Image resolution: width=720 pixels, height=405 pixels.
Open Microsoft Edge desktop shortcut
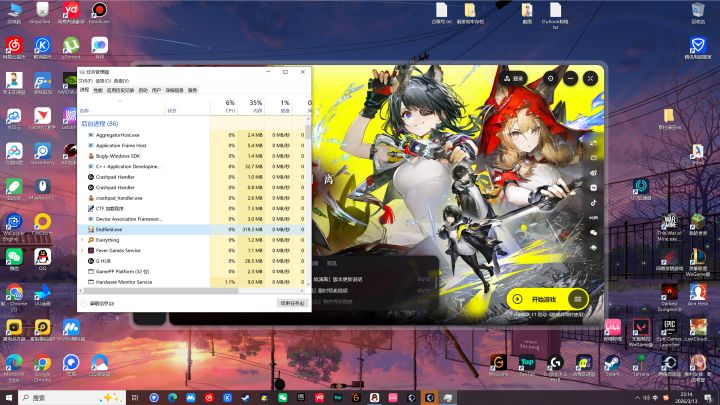click(14, 368)
